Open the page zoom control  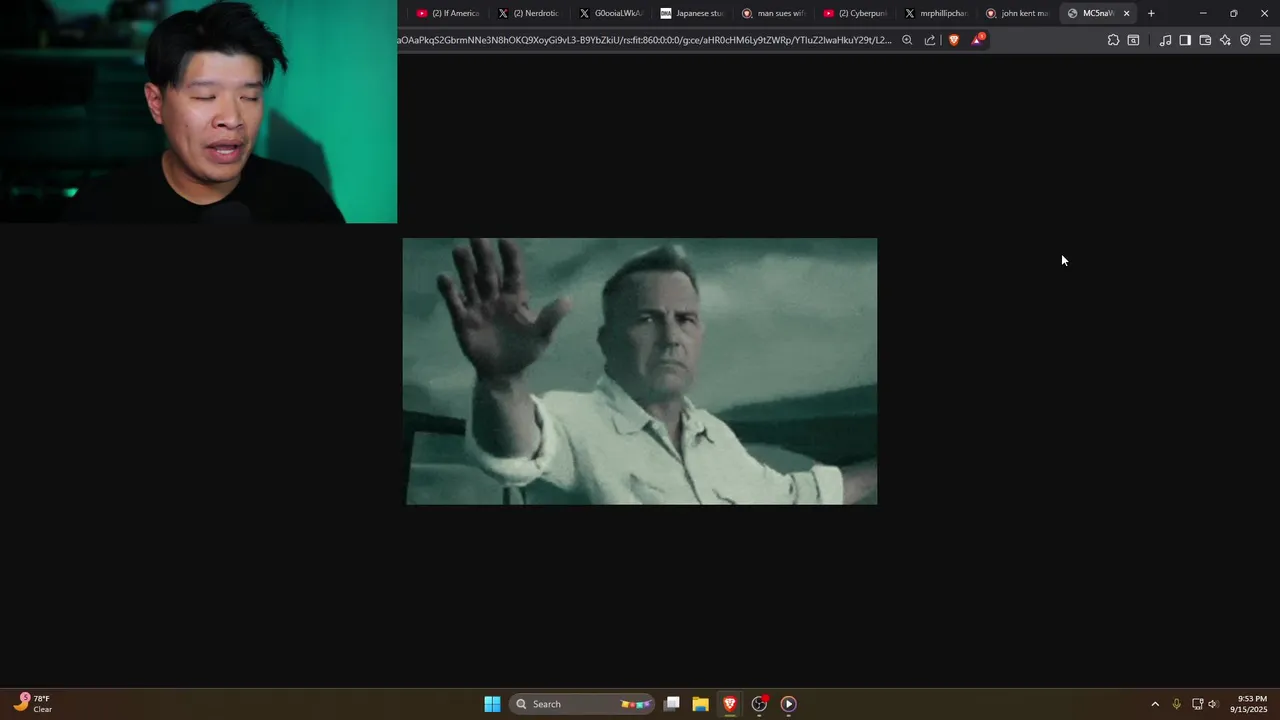click(x=907, y=40)
